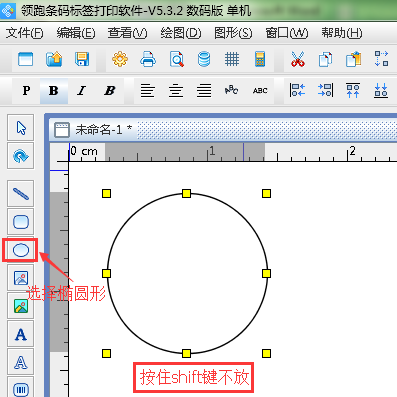Open the 图形(S) menu
The width and height of the screenshot is (397, 397).
point(233,33)
